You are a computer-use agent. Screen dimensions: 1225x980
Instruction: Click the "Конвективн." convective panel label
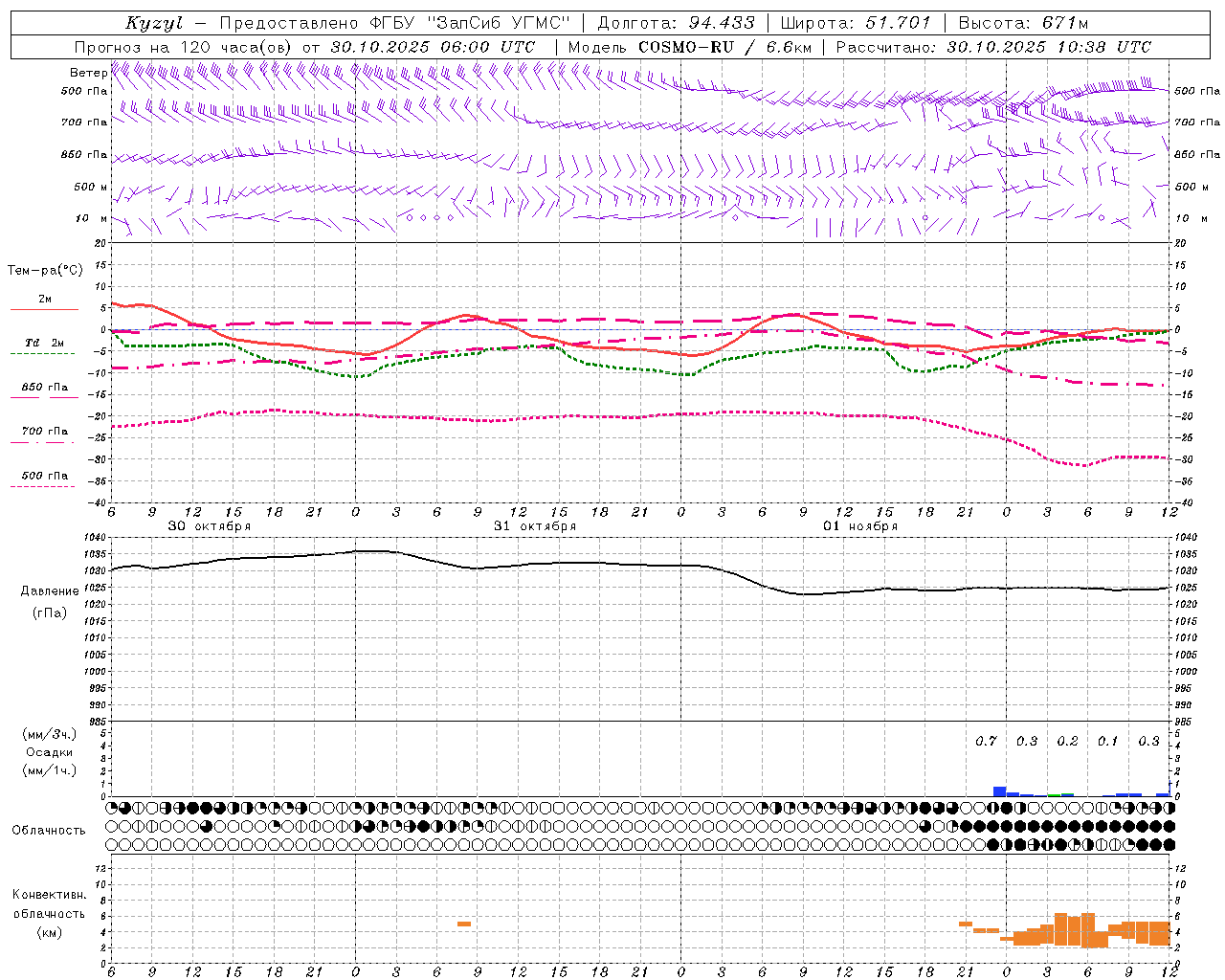point(50,895)
